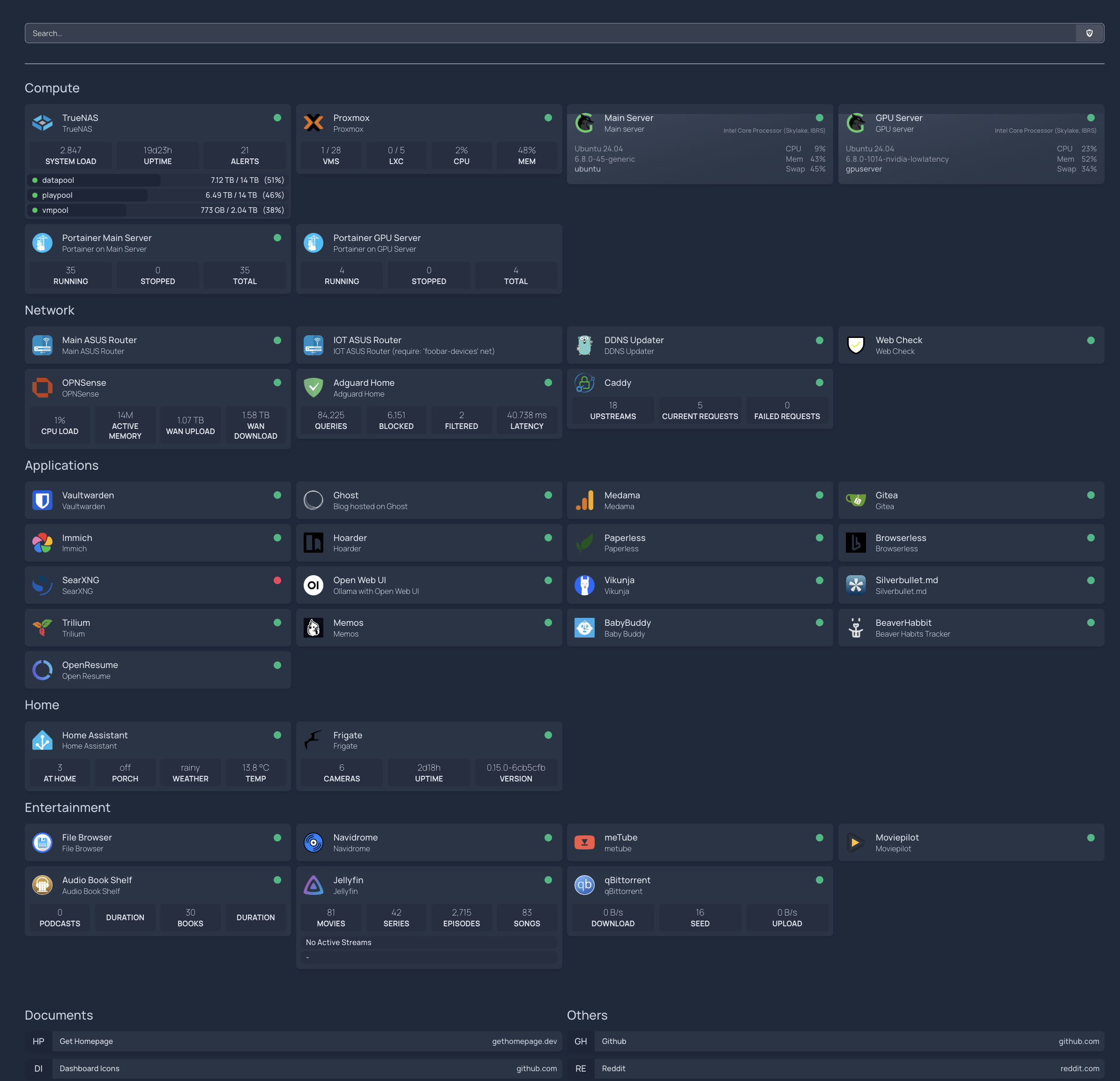Click the IOT ASUS Router icon
1120x1081 pixels.
(313, 345)
